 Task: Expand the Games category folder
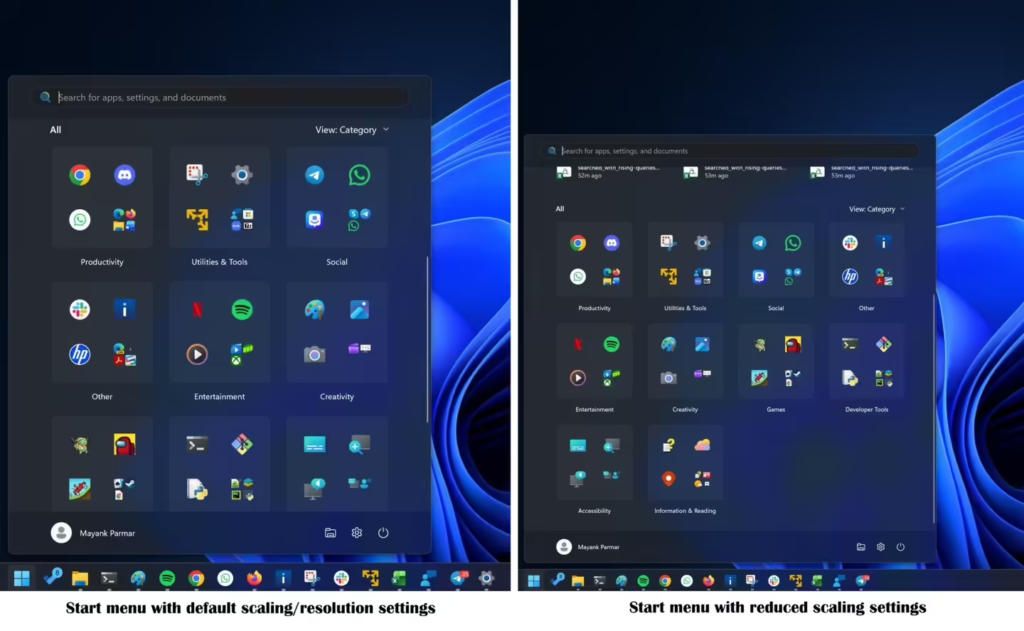pos(777,360)
